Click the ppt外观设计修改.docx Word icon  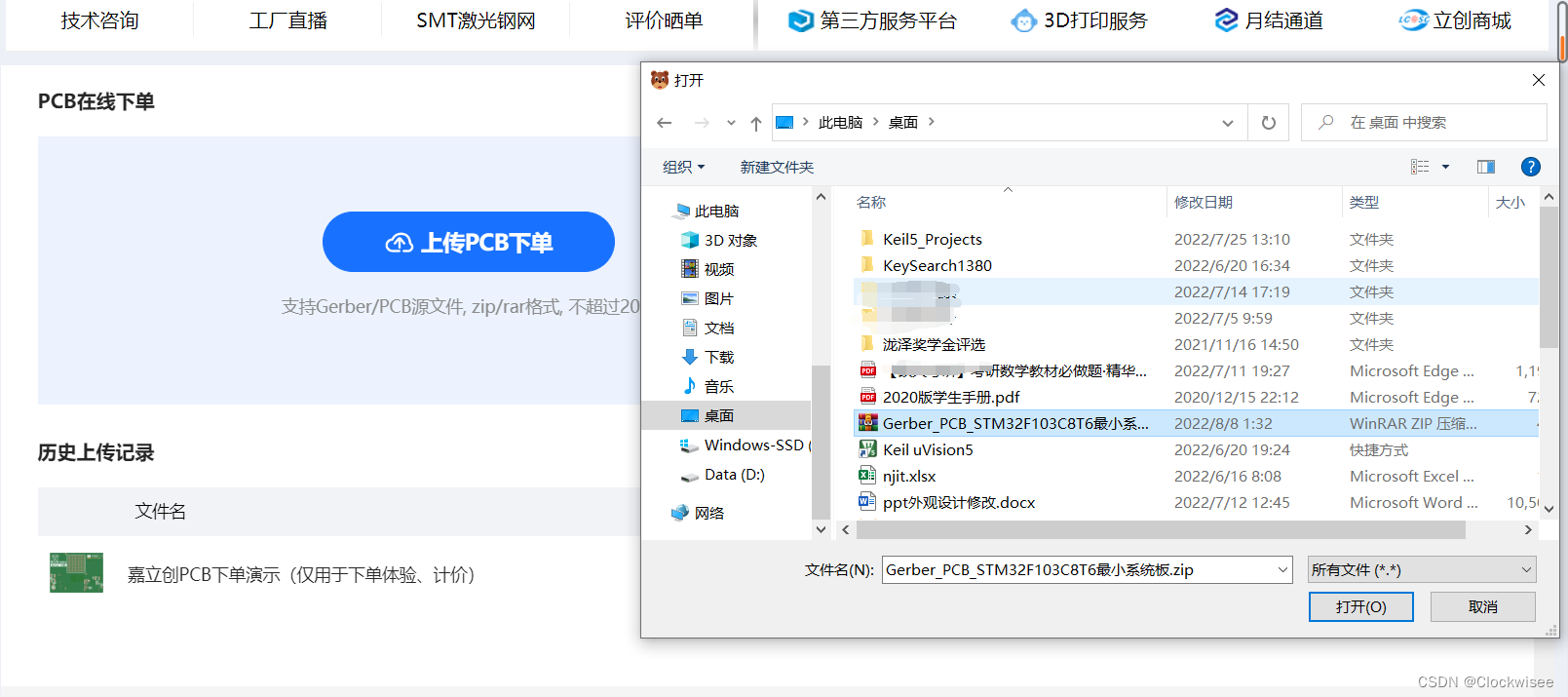point(867,502)
